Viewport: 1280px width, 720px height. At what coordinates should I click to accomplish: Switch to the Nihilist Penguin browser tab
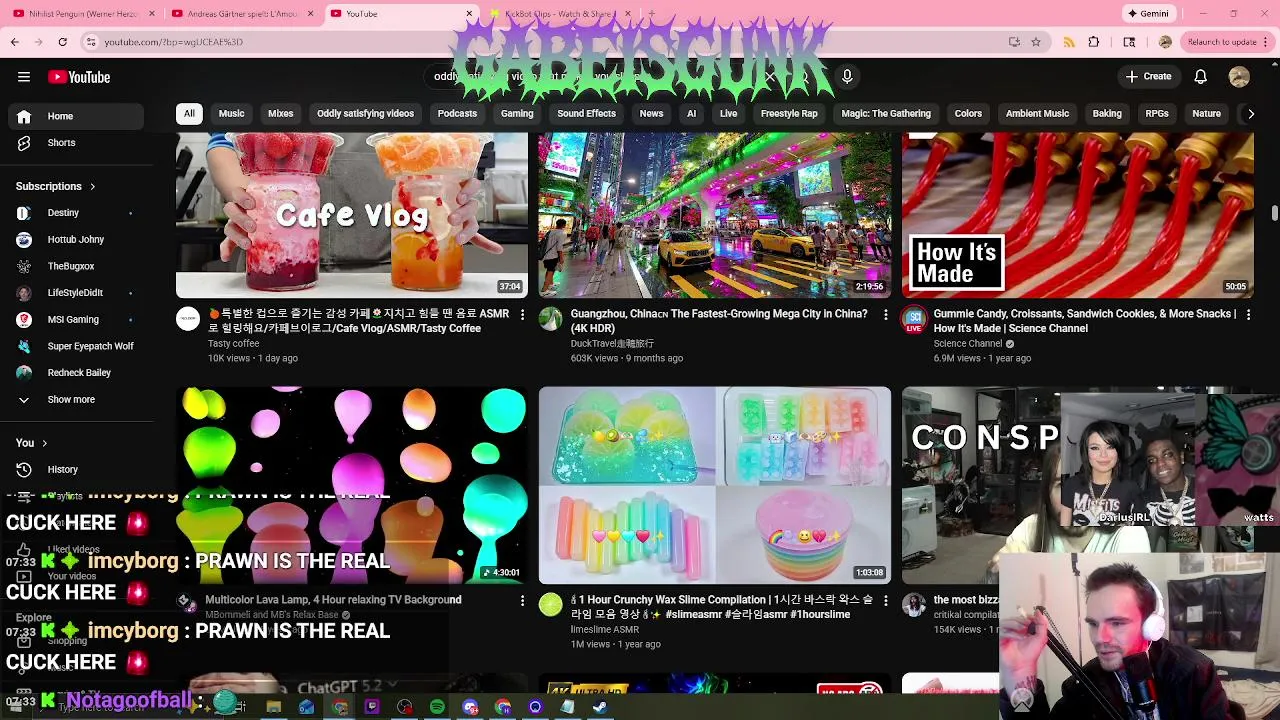coord(84,14)
